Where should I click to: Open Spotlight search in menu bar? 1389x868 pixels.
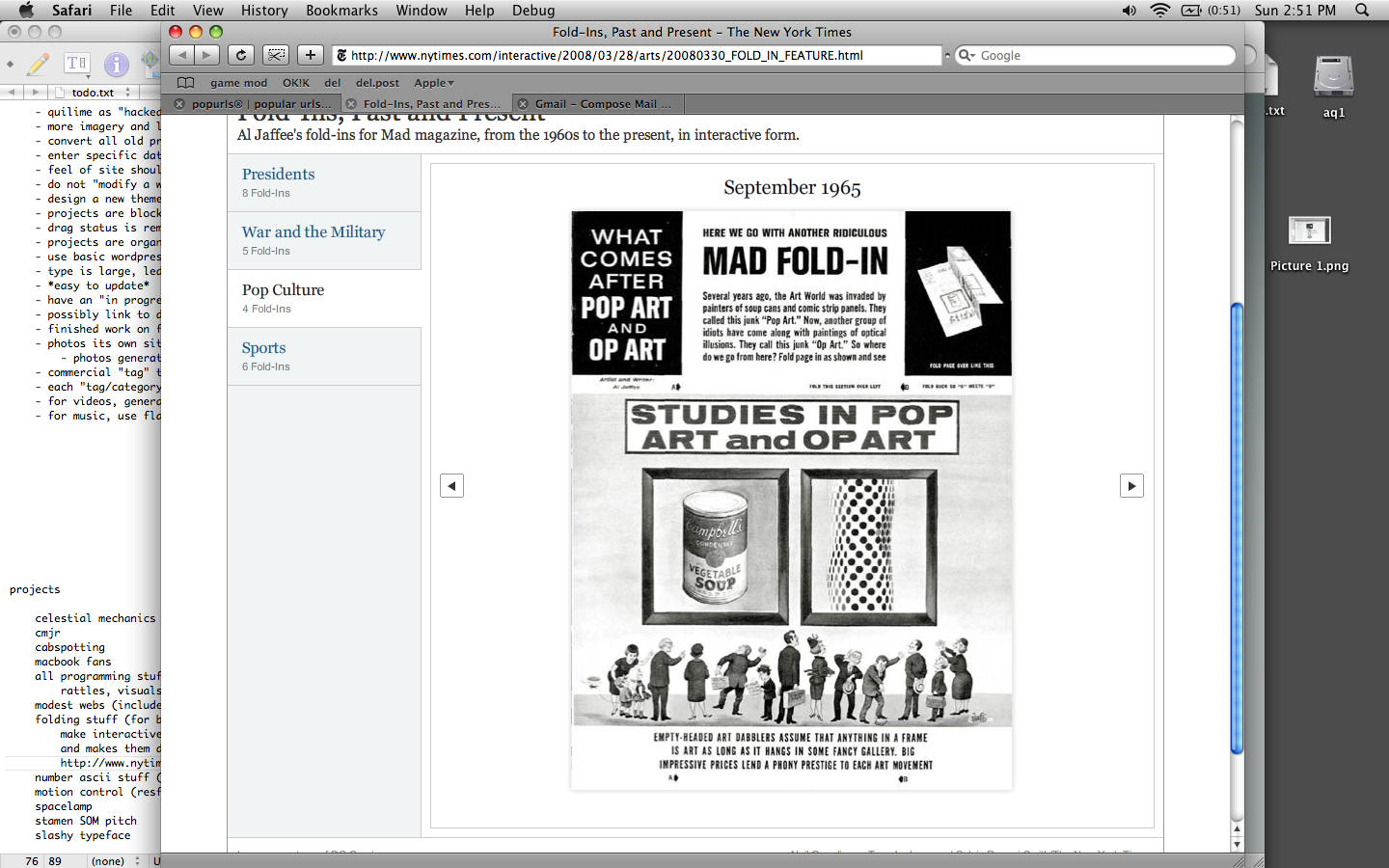1362,10
